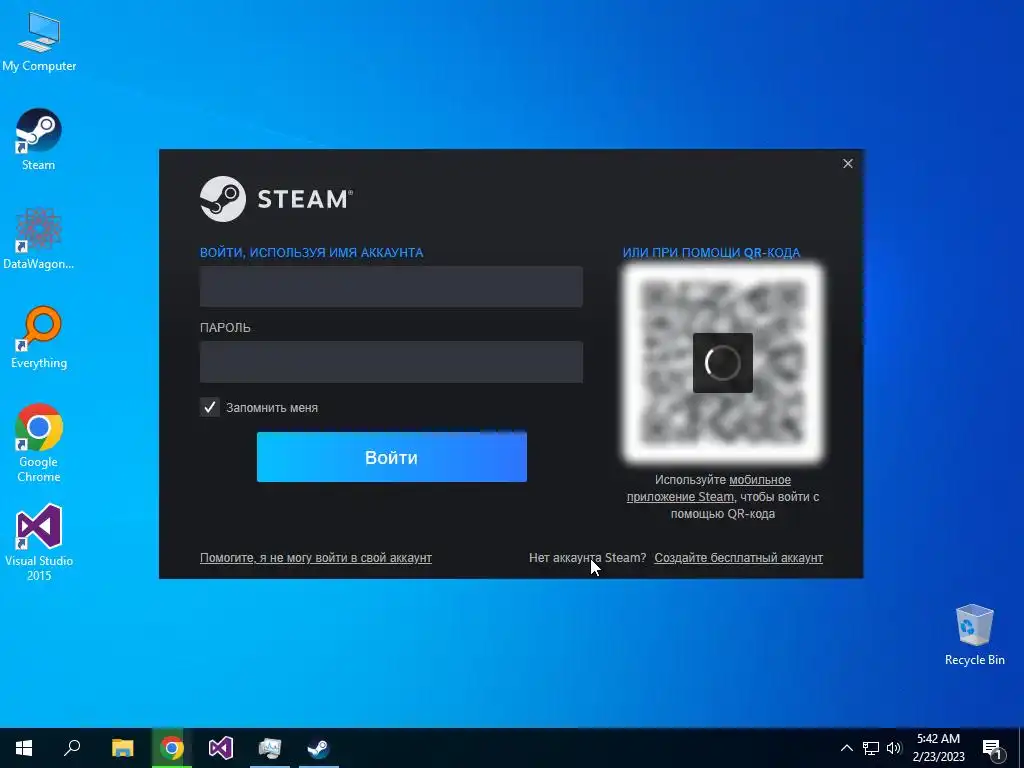Open Visual Studio from the taskbar
1024x768 pixels.
click(221, 748)
